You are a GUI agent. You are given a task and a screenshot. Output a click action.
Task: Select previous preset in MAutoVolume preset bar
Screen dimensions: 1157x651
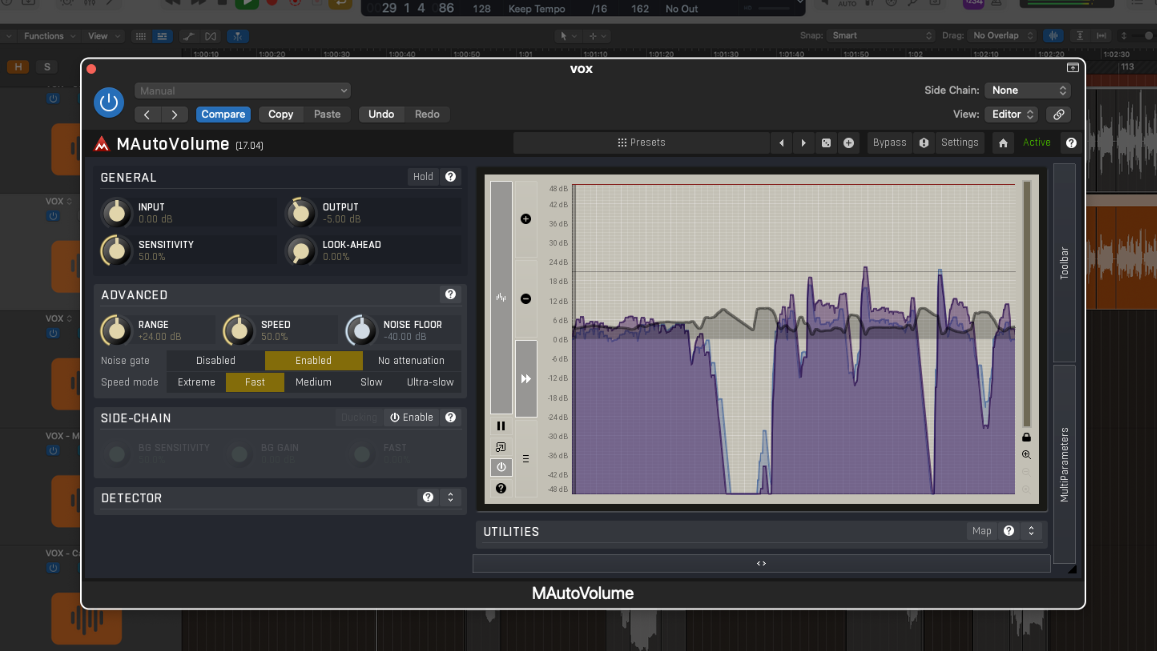(x=781, y=143)
